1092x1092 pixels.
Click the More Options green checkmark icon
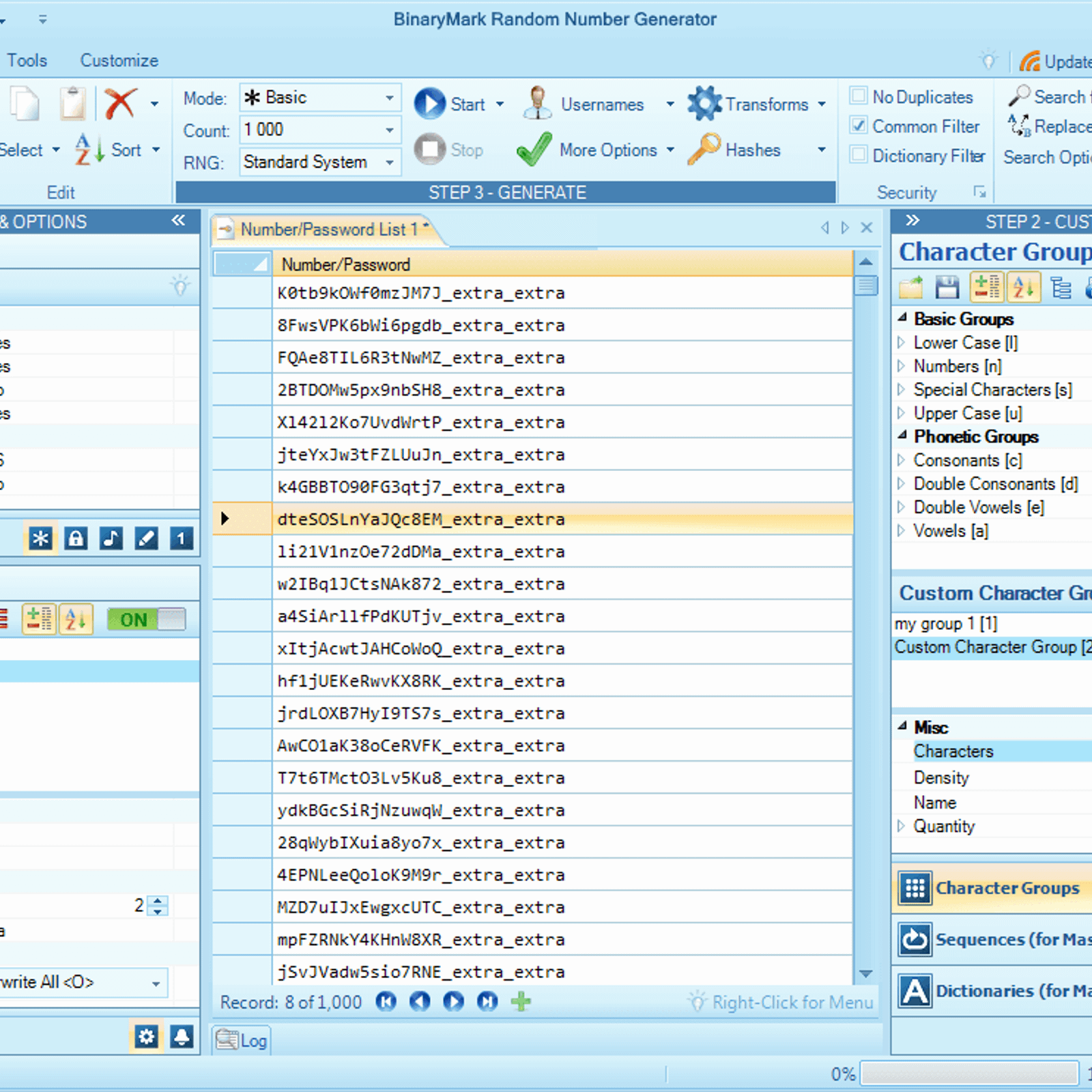534,149
